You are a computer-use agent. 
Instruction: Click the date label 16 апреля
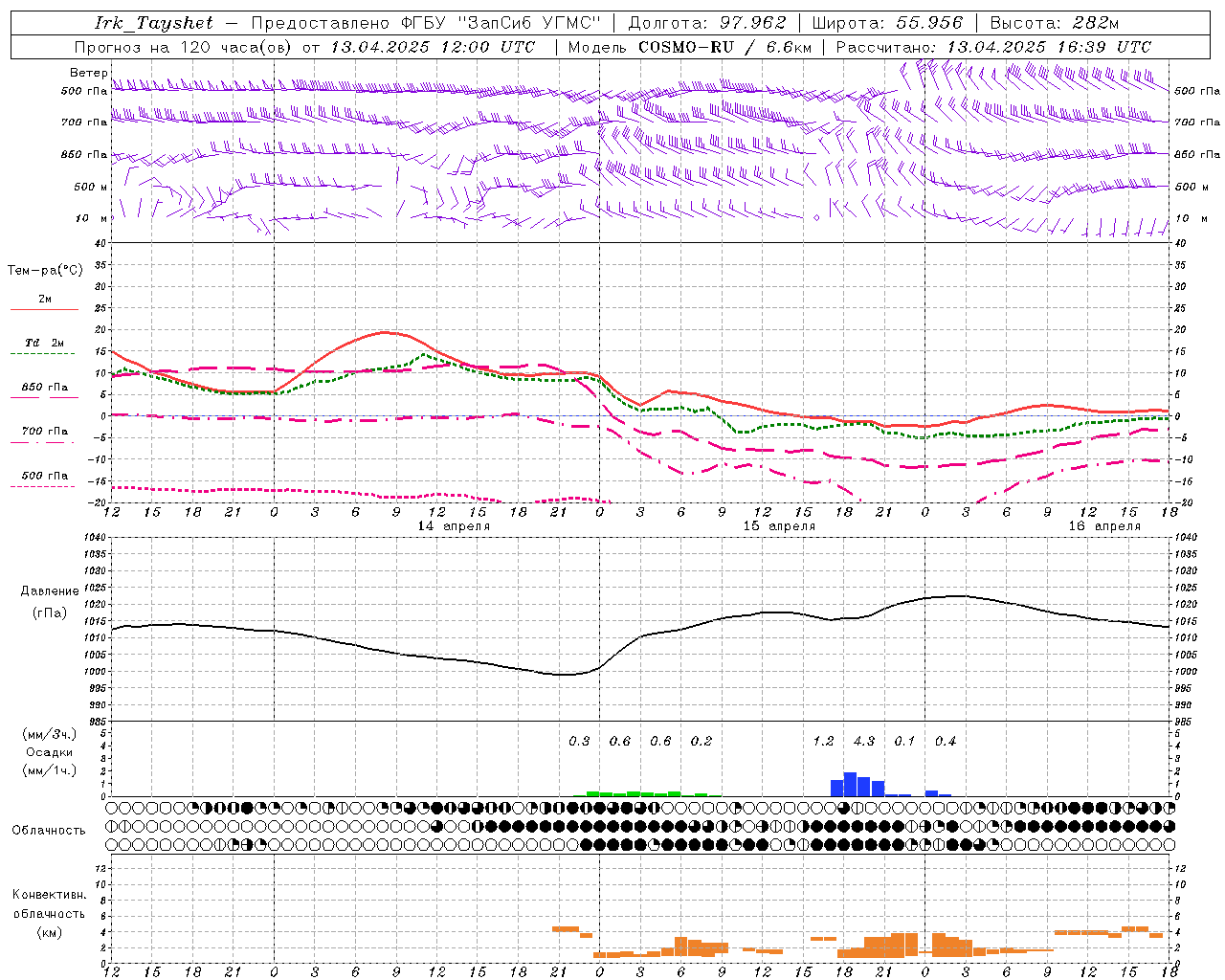pyautogui.click(x=1104, y=525)
